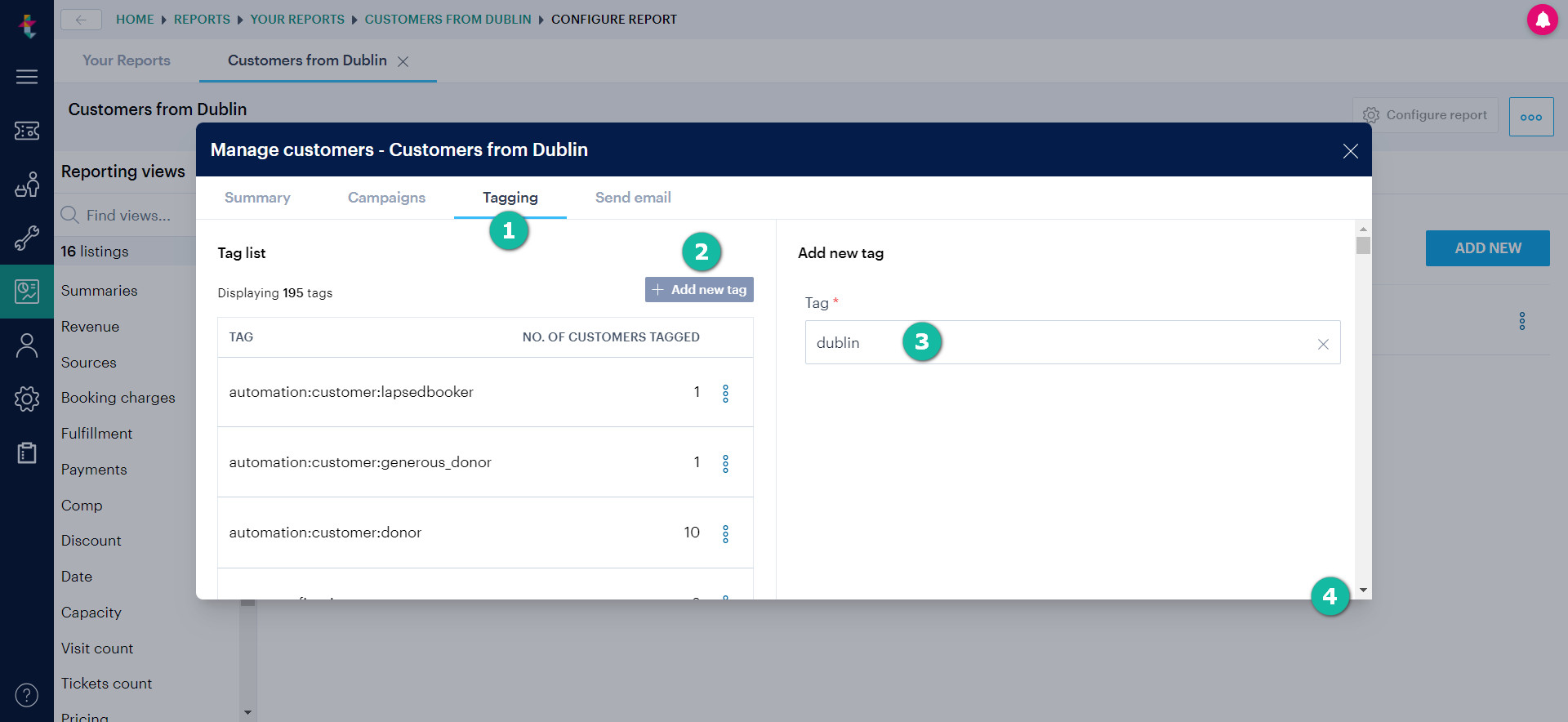Close the Customers from Dublin tab
This screenshot has width=1568, height=722.
click(x=403, y=61)
